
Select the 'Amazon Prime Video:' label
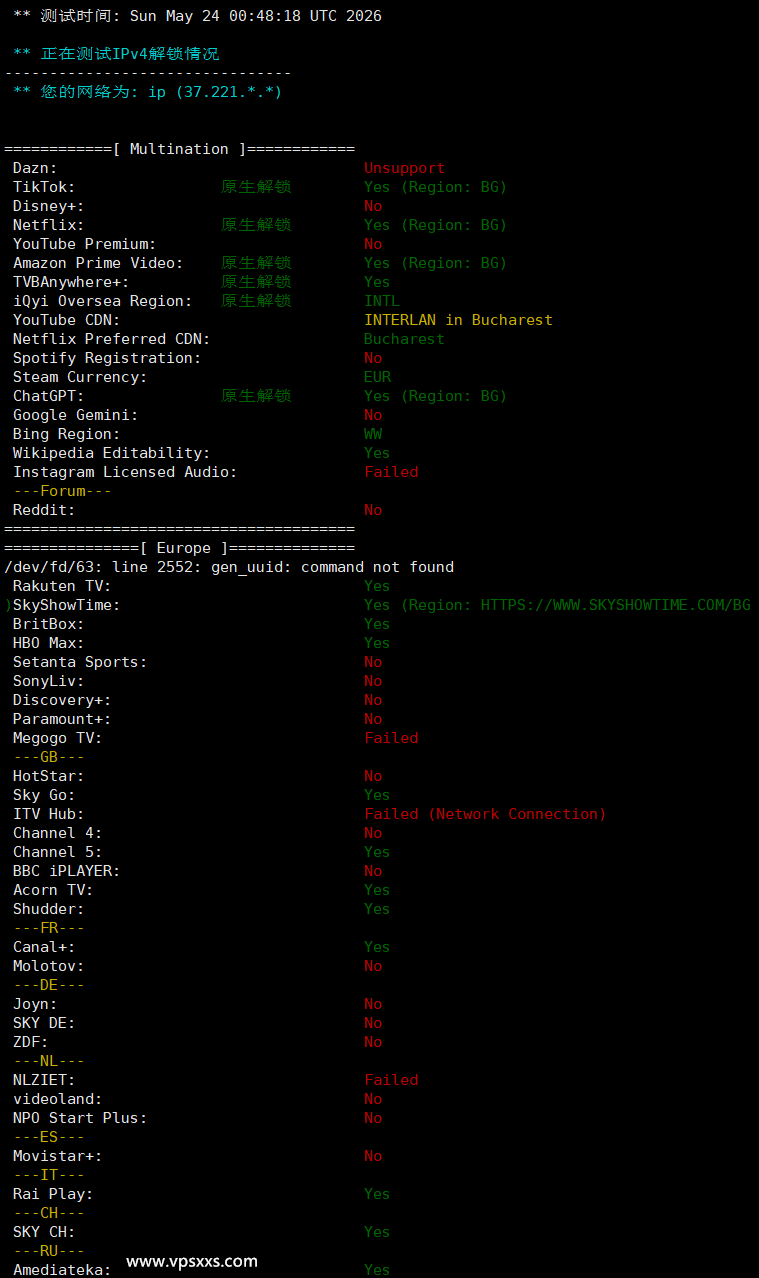pyautogui.click(x=98, y=263)
